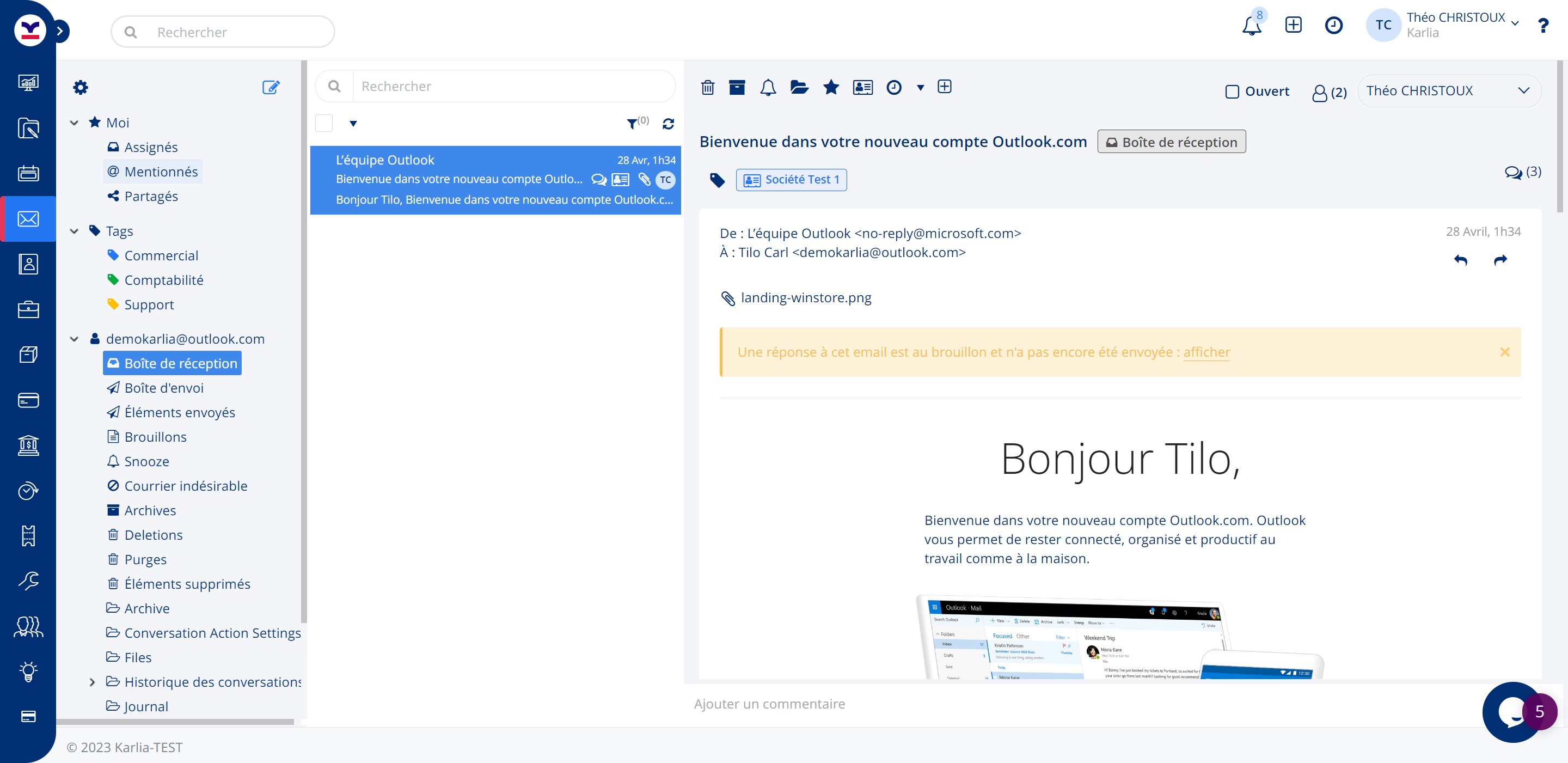This screenshot has width=1568, height=763.
Task: Click the snooze bell icon in email toolbar
Action: pyautogui.click(x=768, y=88)
